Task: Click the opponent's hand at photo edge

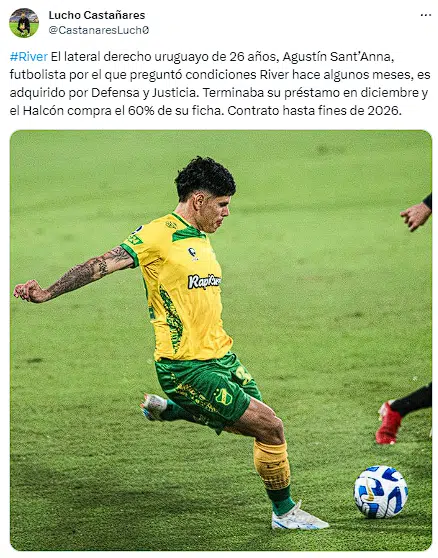Action: click(x=415, y=216)
